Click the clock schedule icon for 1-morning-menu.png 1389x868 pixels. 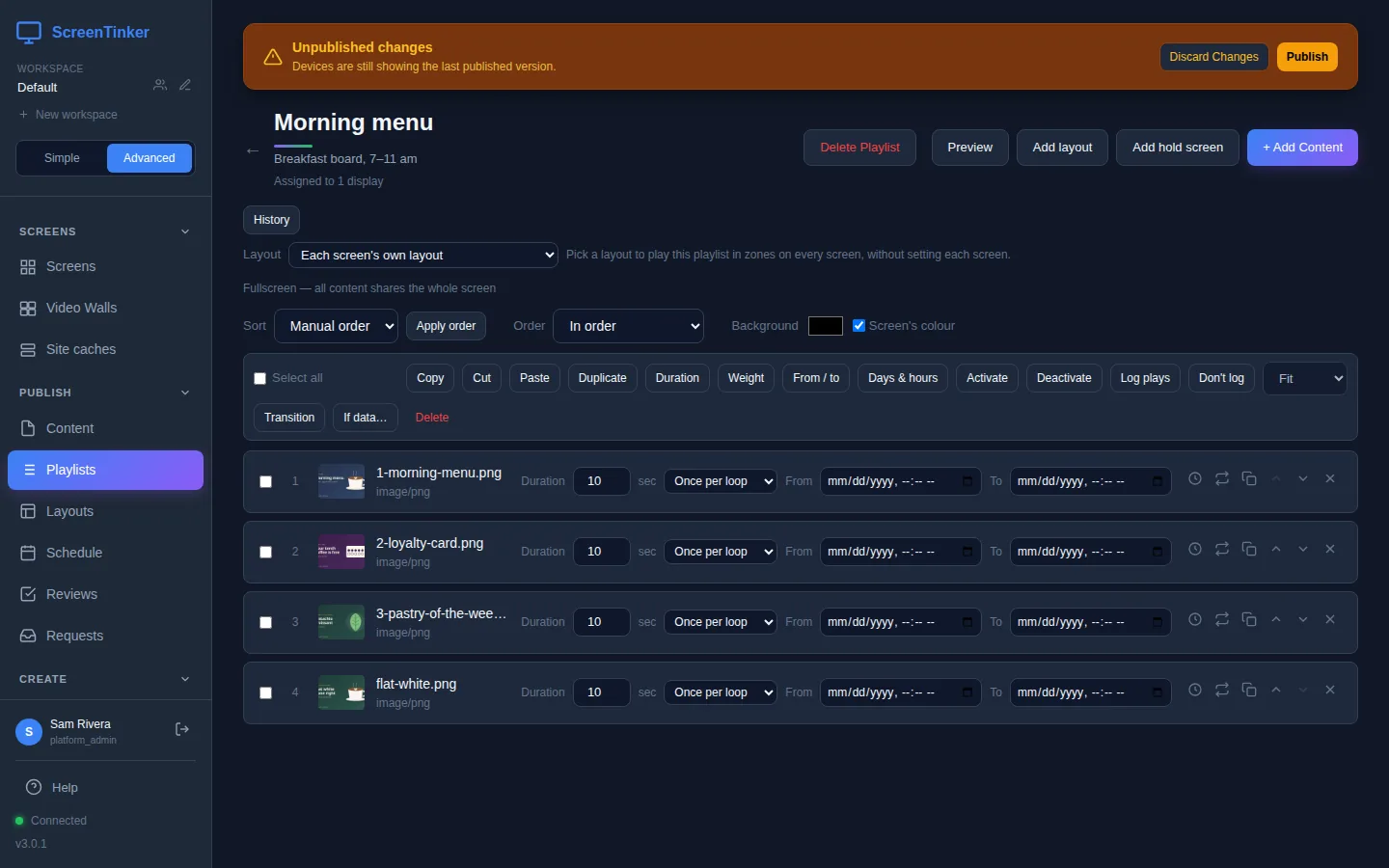(1195, 479)
